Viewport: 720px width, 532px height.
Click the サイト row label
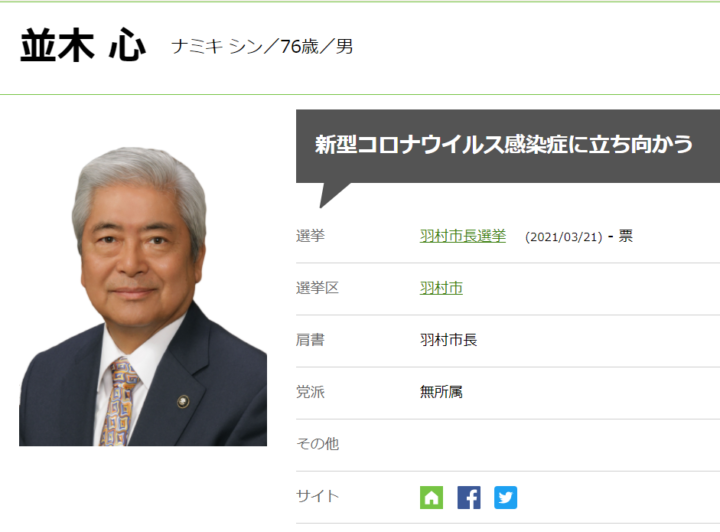click(317, 496)
